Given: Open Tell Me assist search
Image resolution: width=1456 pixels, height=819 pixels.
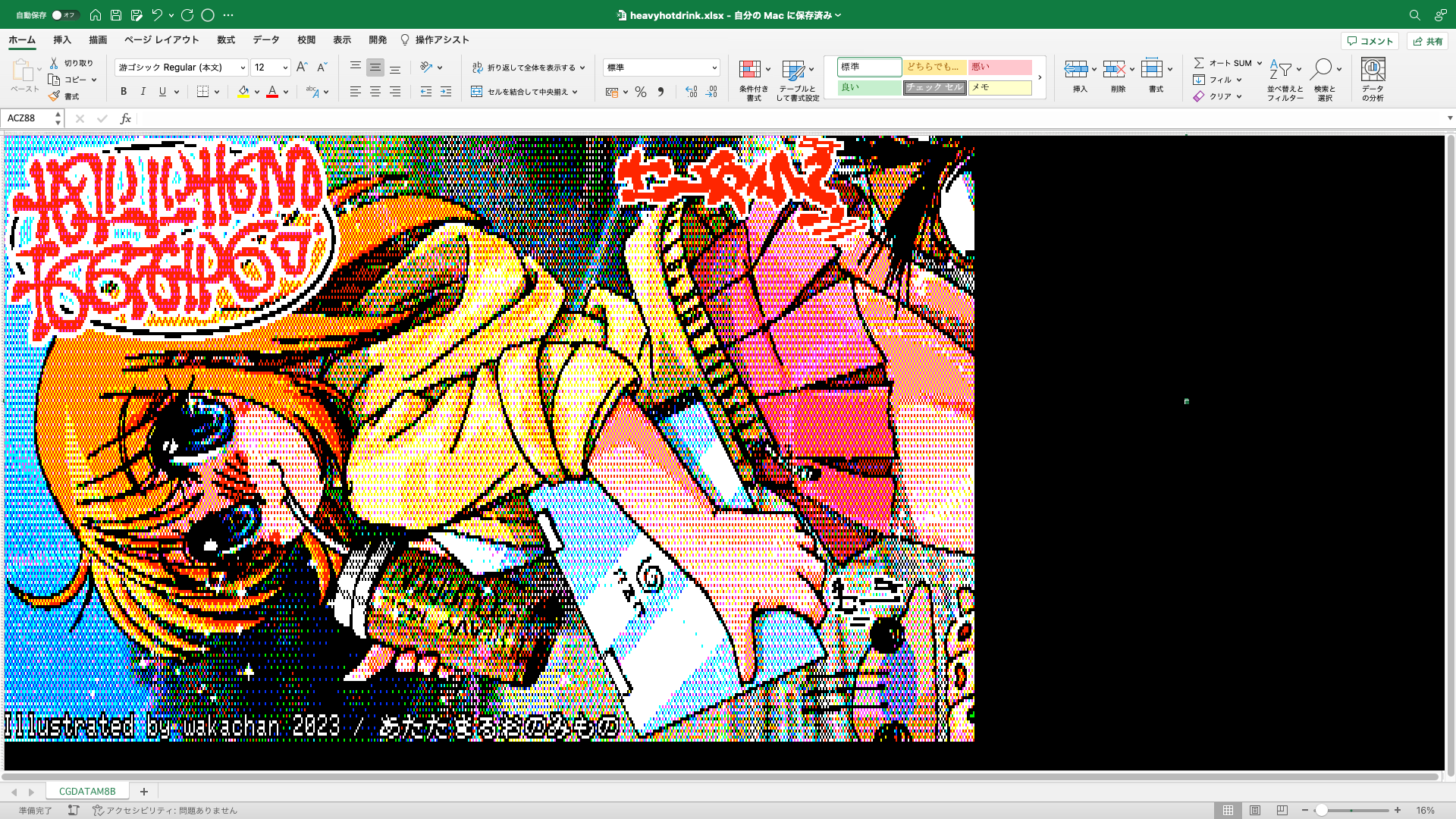Looking at the screenshot, I should click(435, 40).
